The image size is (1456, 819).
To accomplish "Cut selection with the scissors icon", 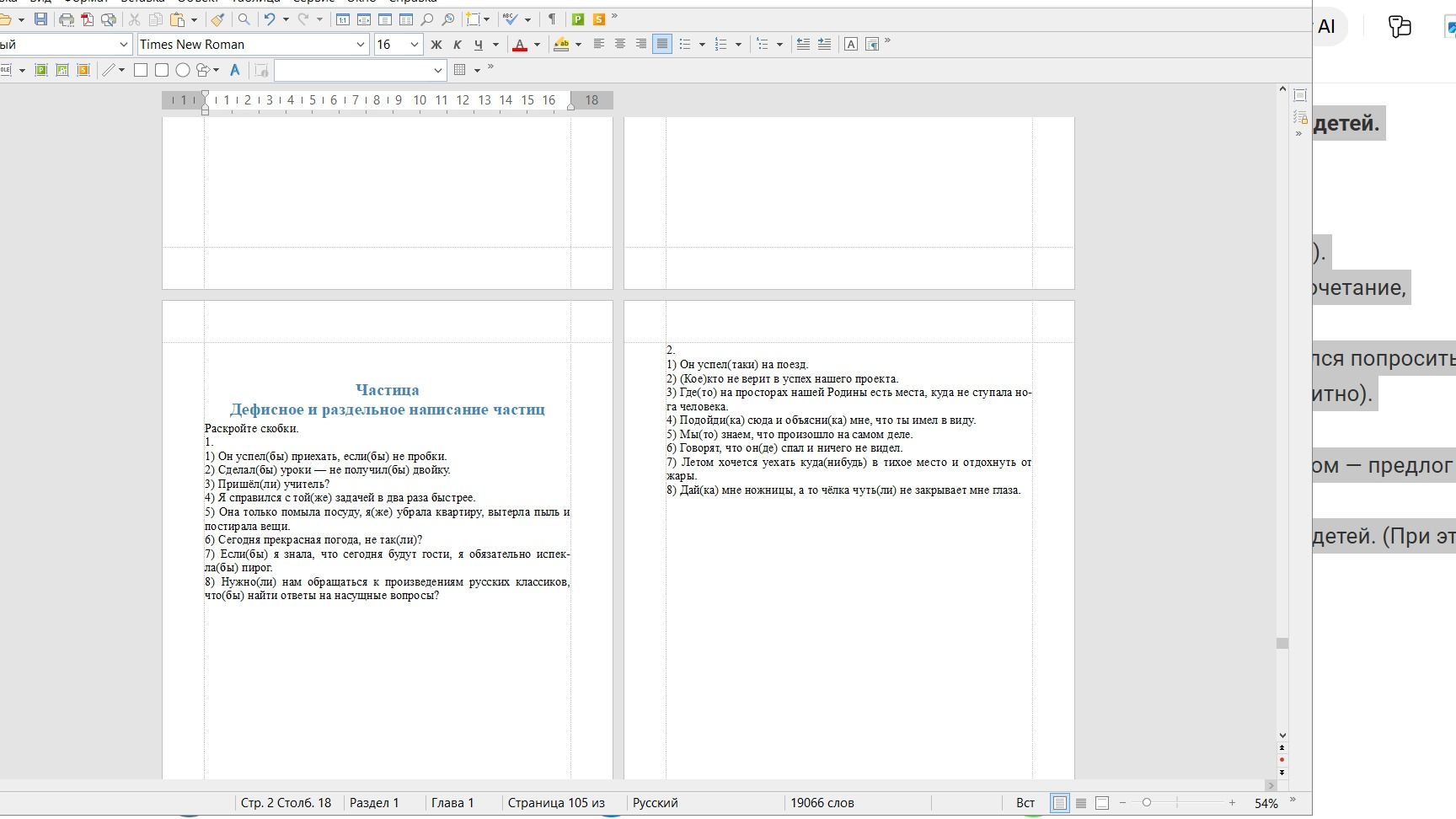I will [x=134, y=19].
